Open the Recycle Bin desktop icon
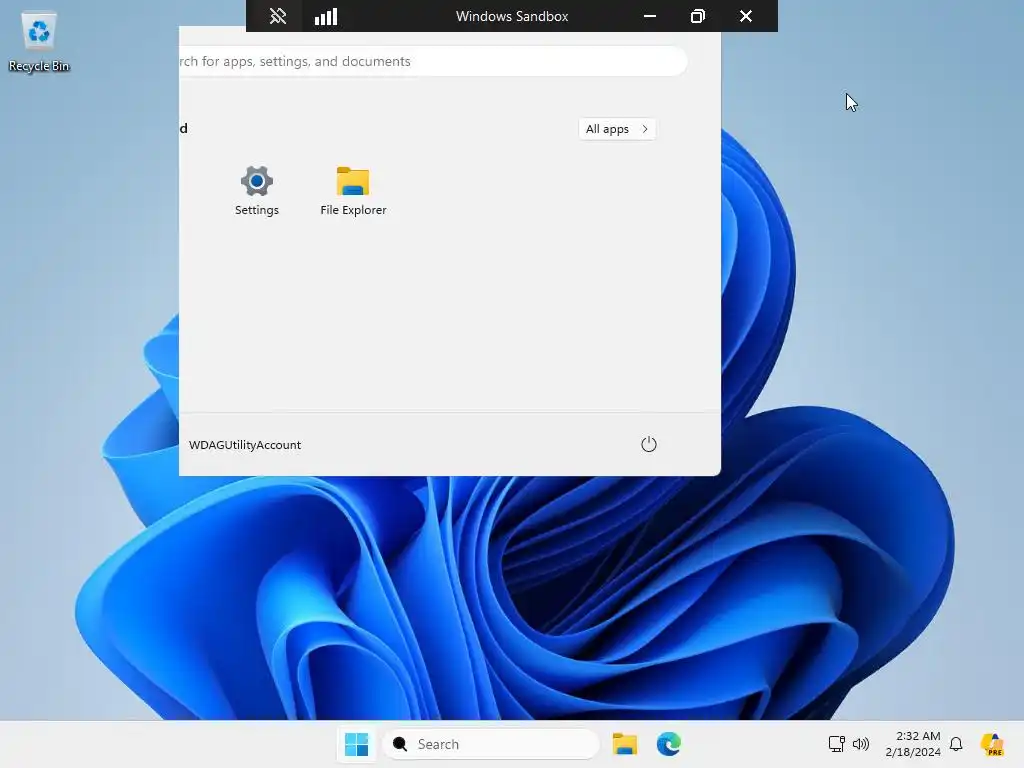This screenshot has height=768, width=1024. (x=39, y=42)
